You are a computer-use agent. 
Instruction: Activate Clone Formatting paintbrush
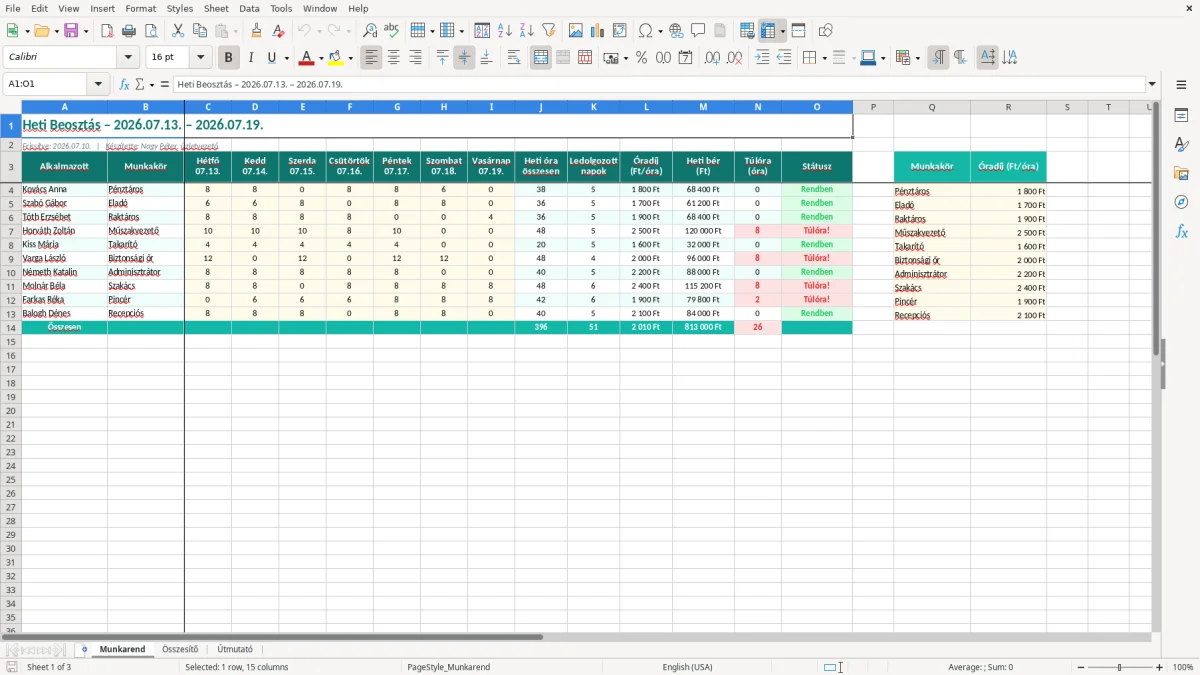(x=256, y=31)
